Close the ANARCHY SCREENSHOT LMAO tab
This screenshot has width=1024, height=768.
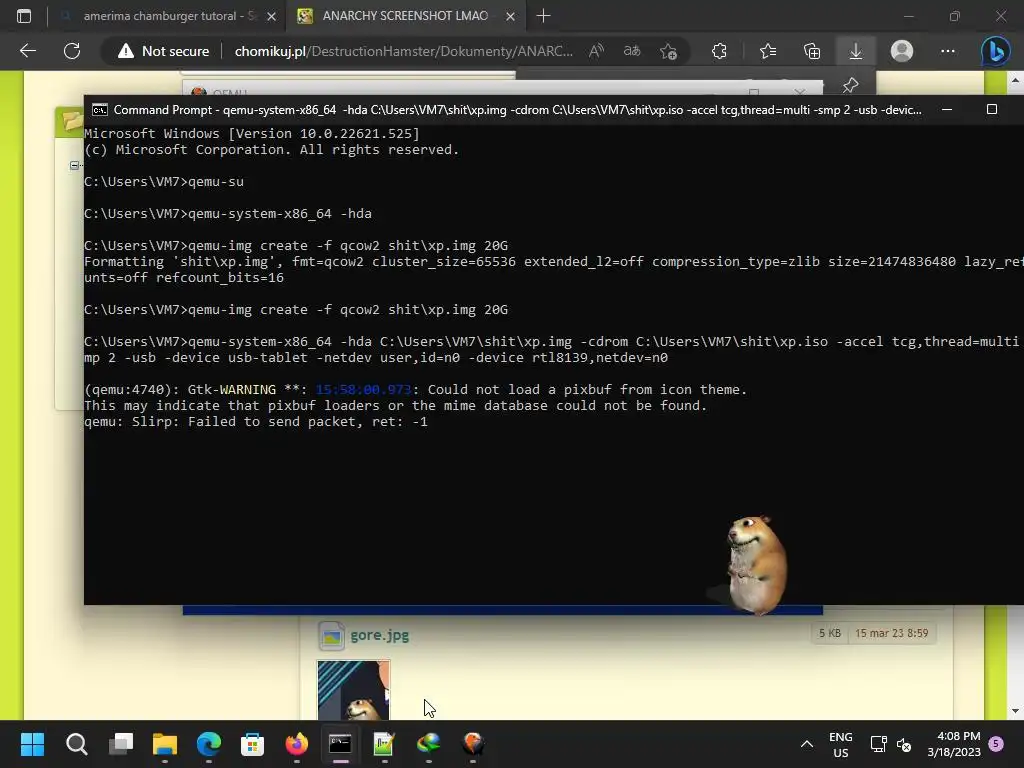pos(510,16)
